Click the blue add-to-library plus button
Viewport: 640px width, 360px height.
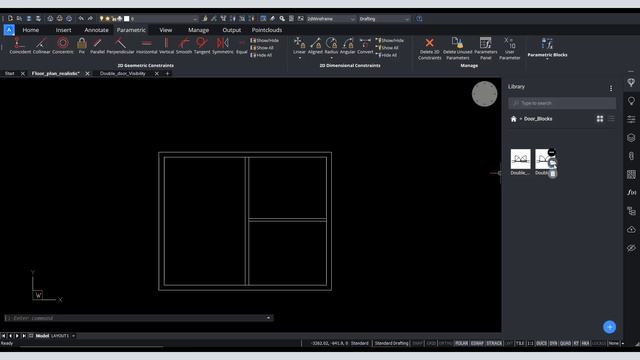[x=609, y=327]
